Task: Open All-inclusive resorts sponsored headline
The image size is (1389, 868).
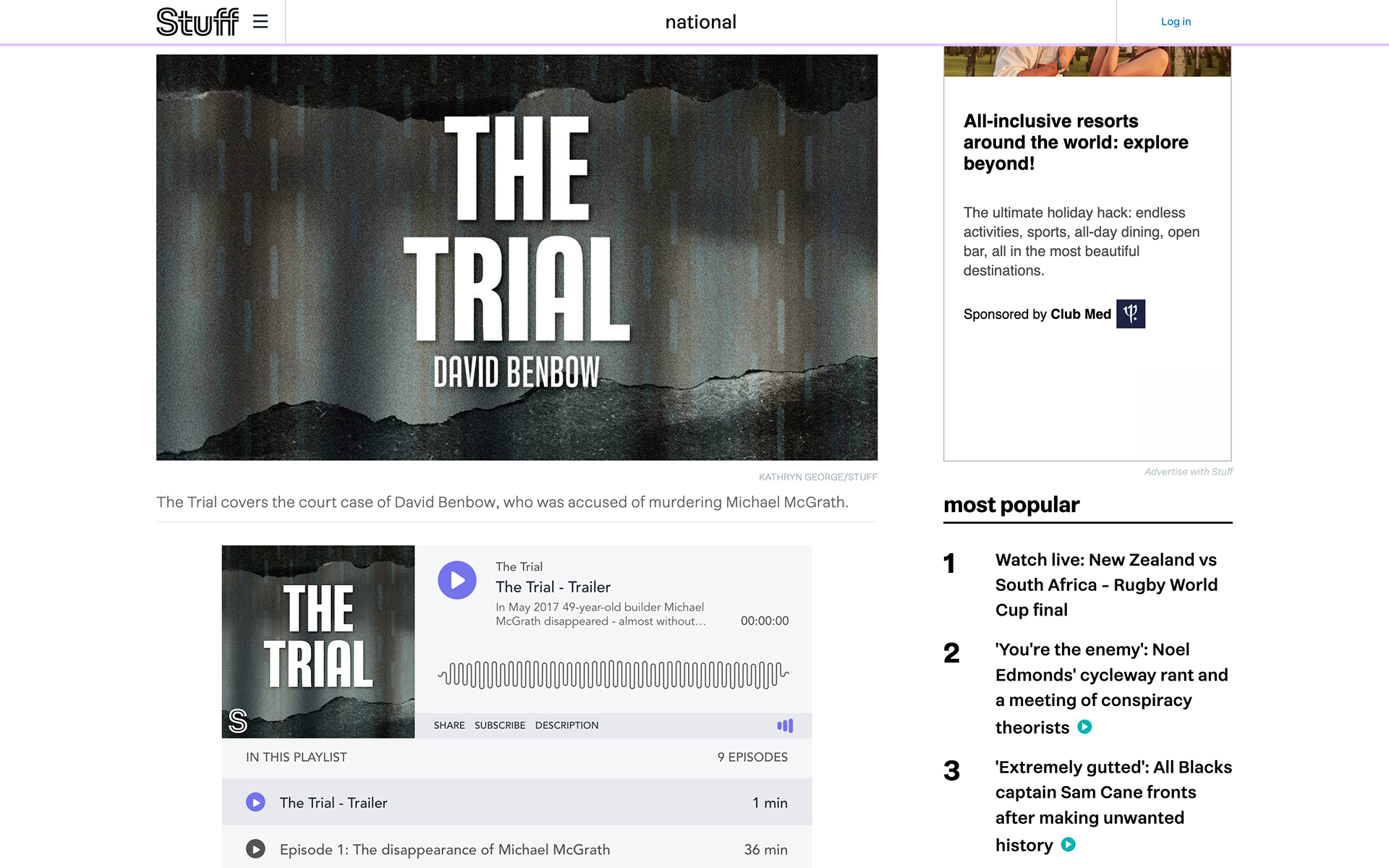Action: click(1076, 142)
